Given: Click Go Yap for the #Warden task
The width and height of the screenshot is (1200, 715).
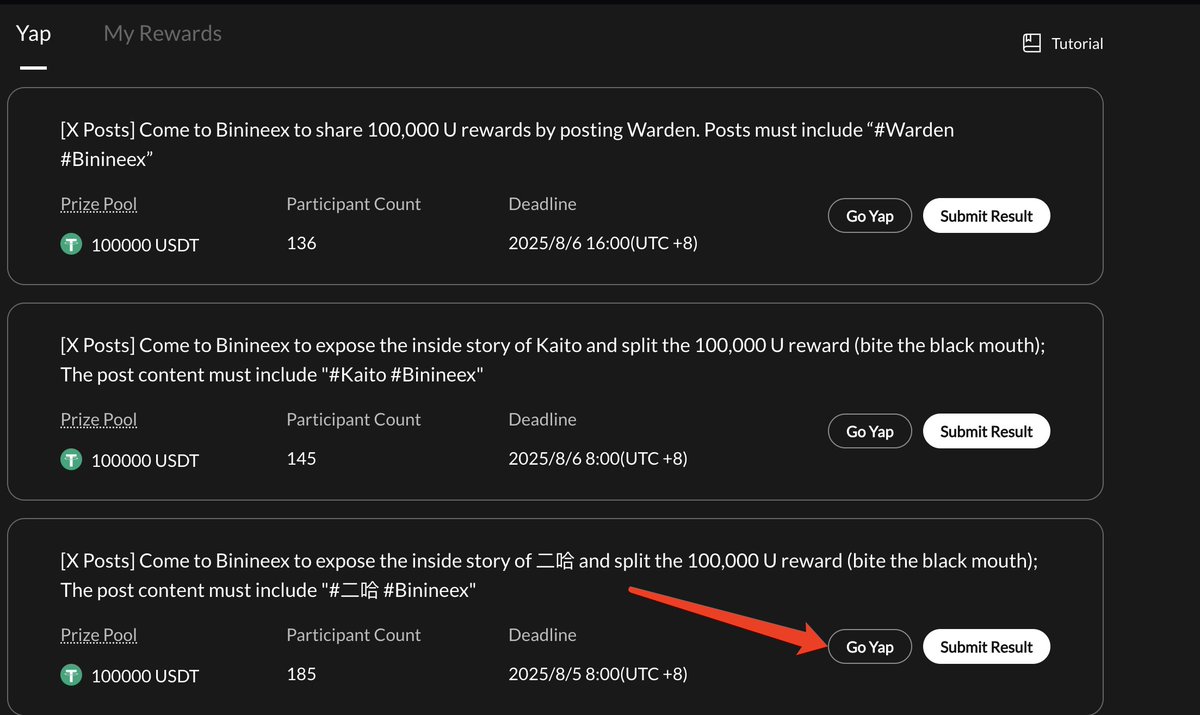Looking at the screenshot, I should pyautogui.click(x=870, y=216).
